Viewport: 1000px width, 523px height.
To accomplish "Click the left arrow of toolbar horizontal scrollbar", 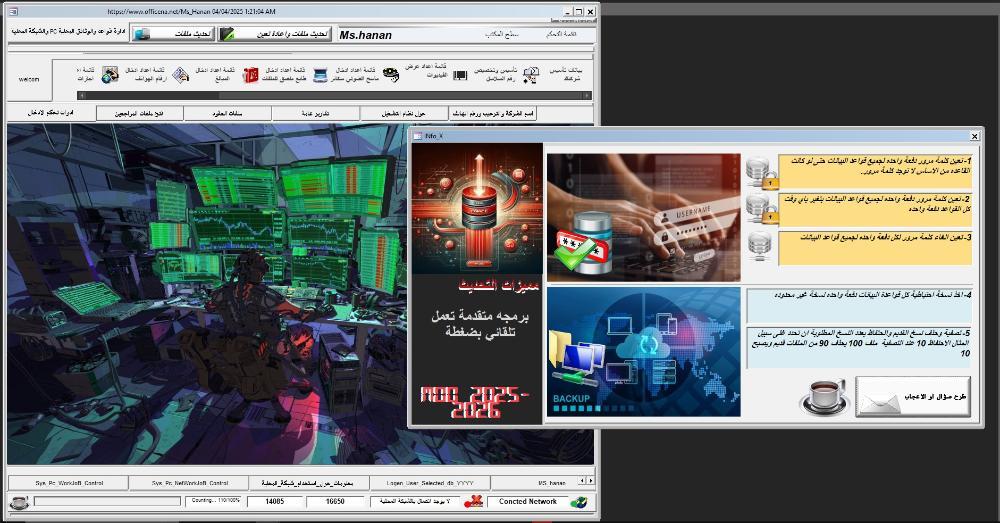I will pos(80,95).
